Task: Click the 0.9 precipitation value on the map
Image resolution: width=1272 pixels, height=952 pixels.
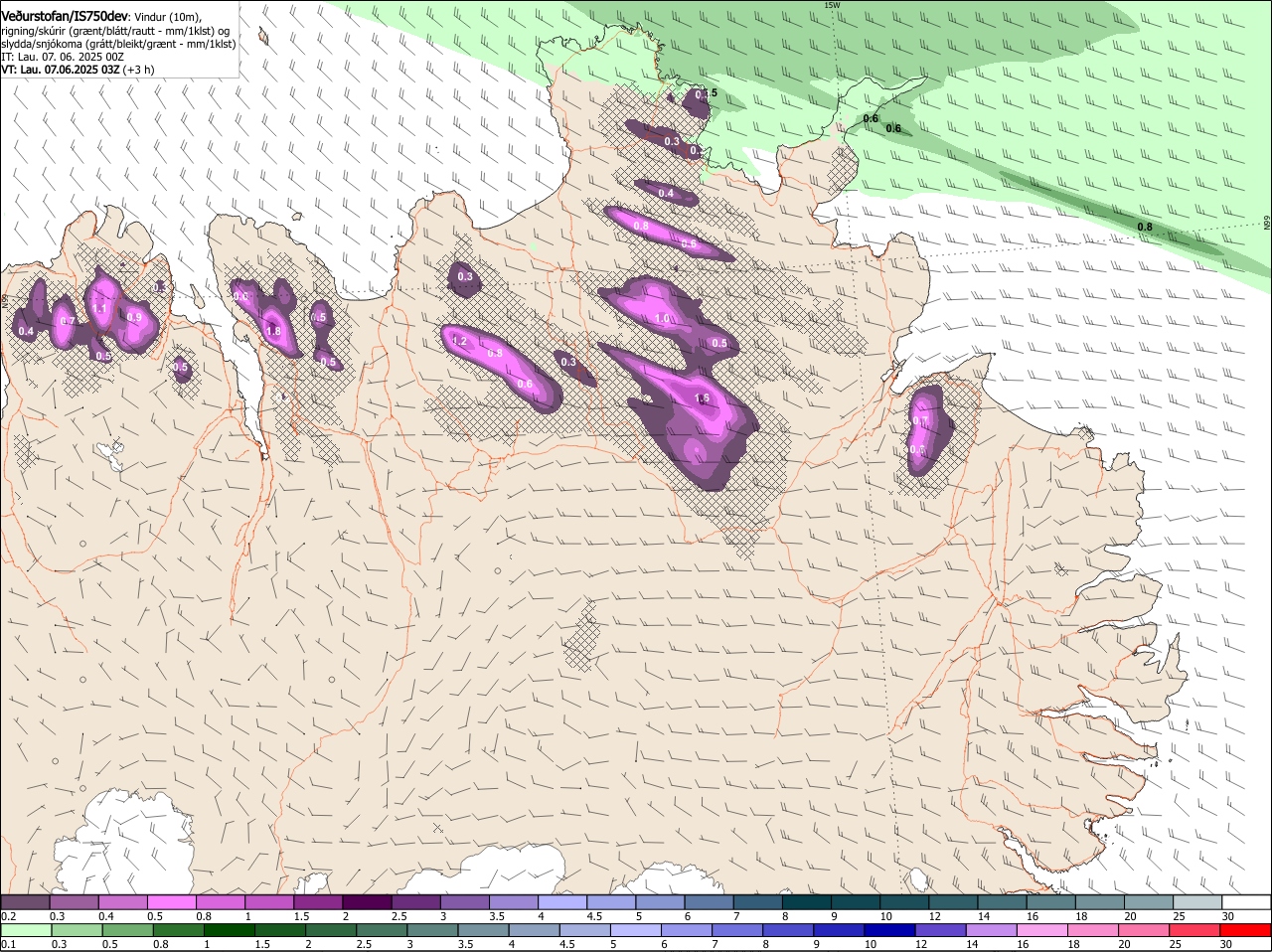Action: [x=134, y=317]
